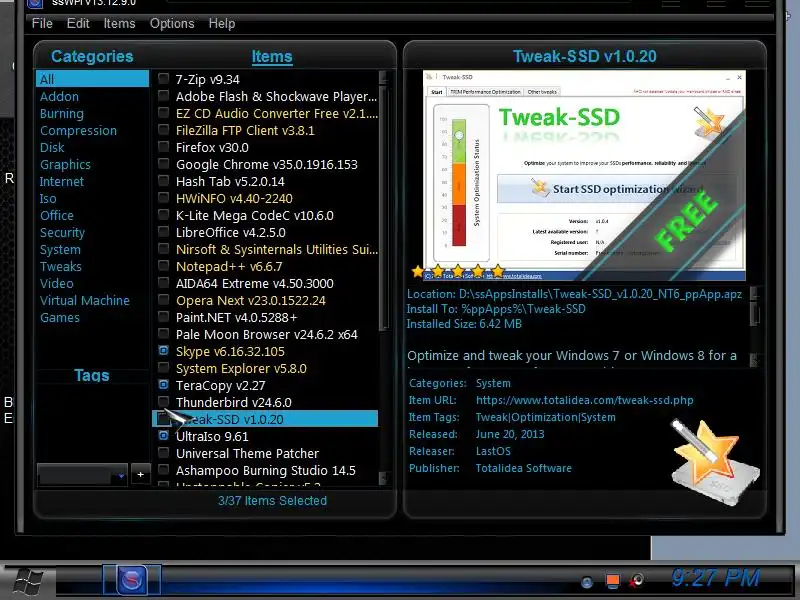This screenshot has height=600, width=800.
Task: Open the Tweak-SSD screenshot preview
Action: point(584,175)
